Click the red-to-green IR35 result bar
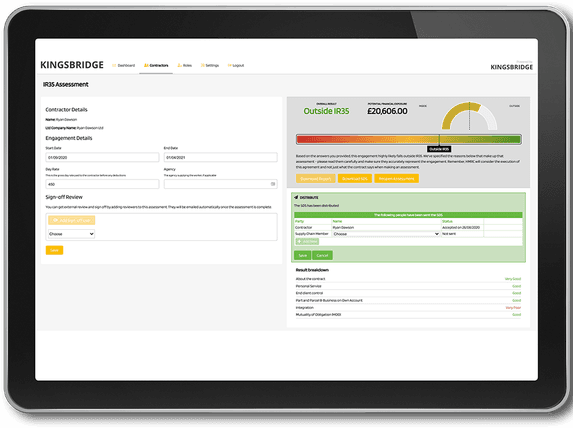The width and height of the screenshot is (573, 428). [409, 139]
